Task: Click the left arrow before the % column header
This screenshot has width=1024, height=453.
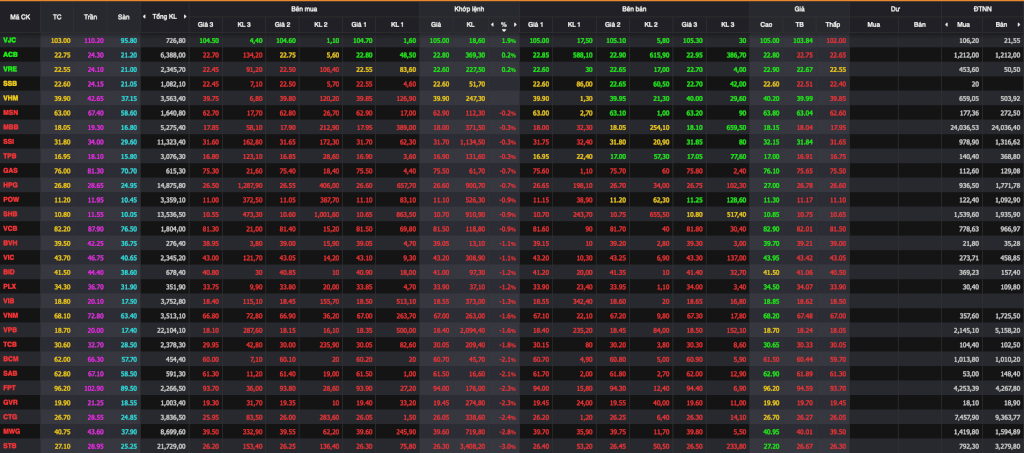Action: (492, 24)
